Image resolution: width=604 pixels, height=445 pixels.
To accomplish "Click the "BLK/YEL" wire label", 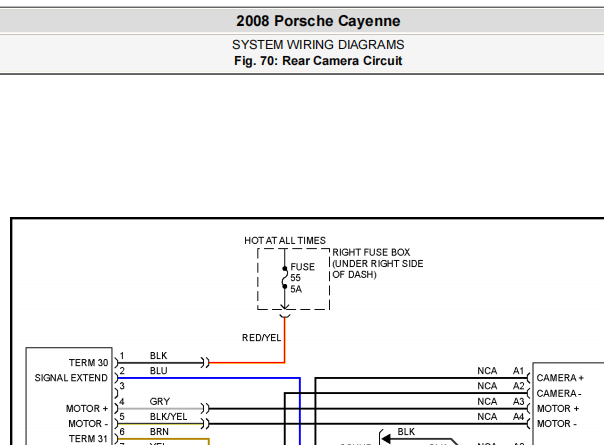I will 168,416.
